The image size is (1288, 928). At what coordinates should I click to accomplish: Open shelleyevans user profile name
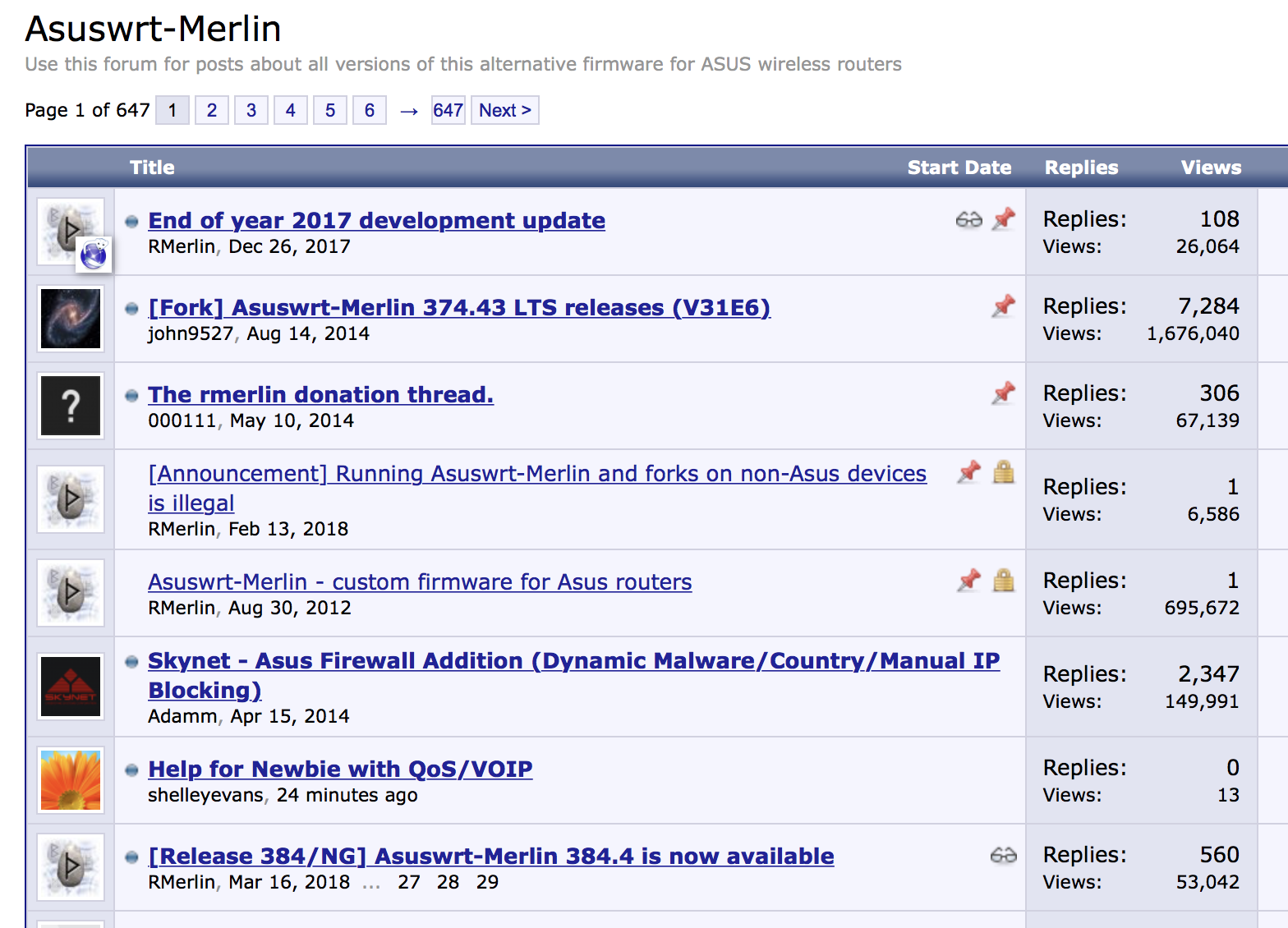pyautogui.click(x=205, y=795)
